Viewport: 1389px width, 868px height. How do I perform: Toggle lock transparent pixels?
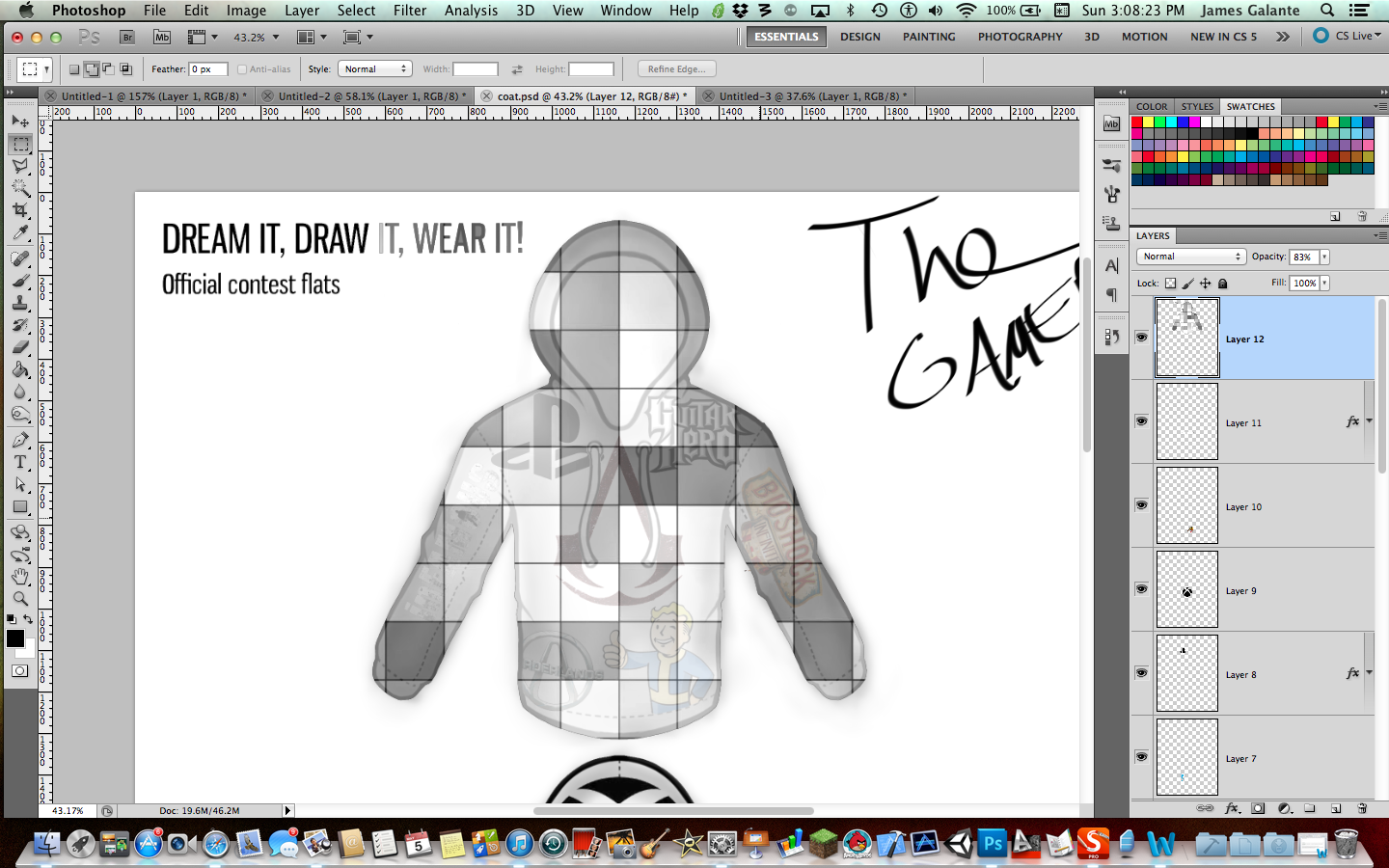[1170, 284]
